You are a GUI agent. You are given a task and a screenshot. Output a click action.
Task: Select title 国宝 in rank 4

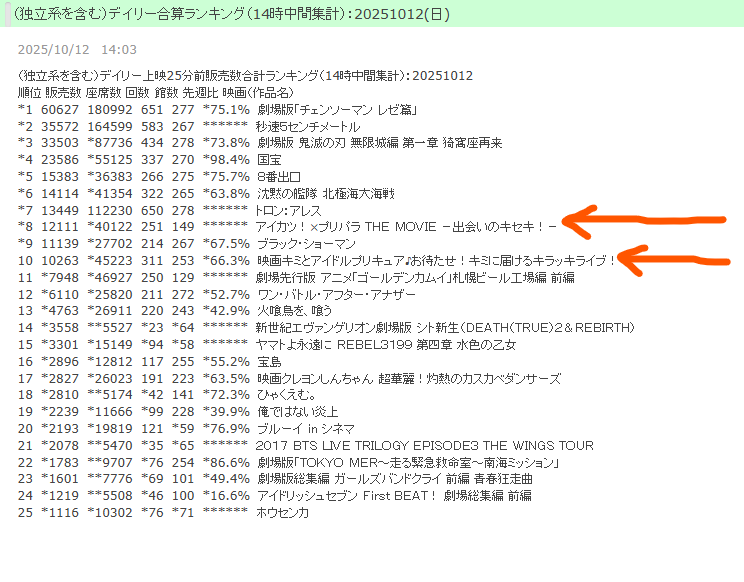point(269,160)
